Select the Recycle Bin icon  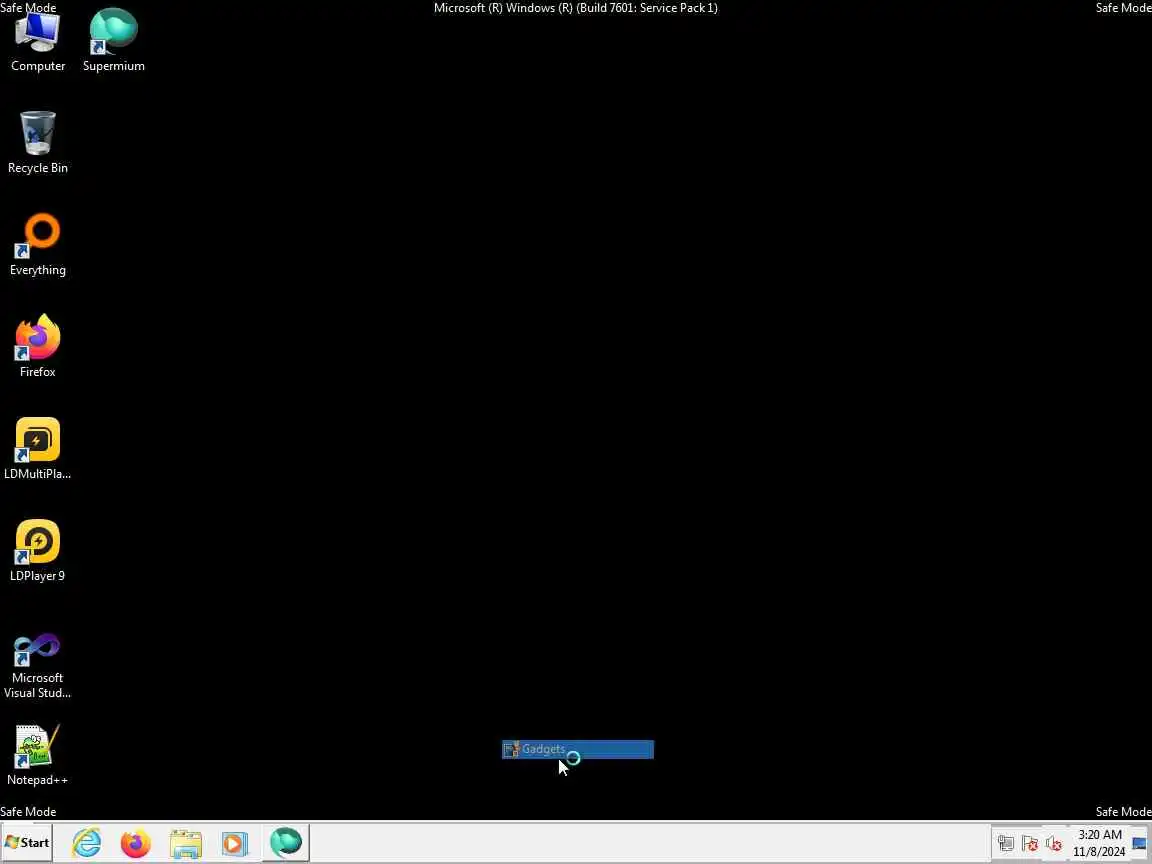tap(37, 143)
